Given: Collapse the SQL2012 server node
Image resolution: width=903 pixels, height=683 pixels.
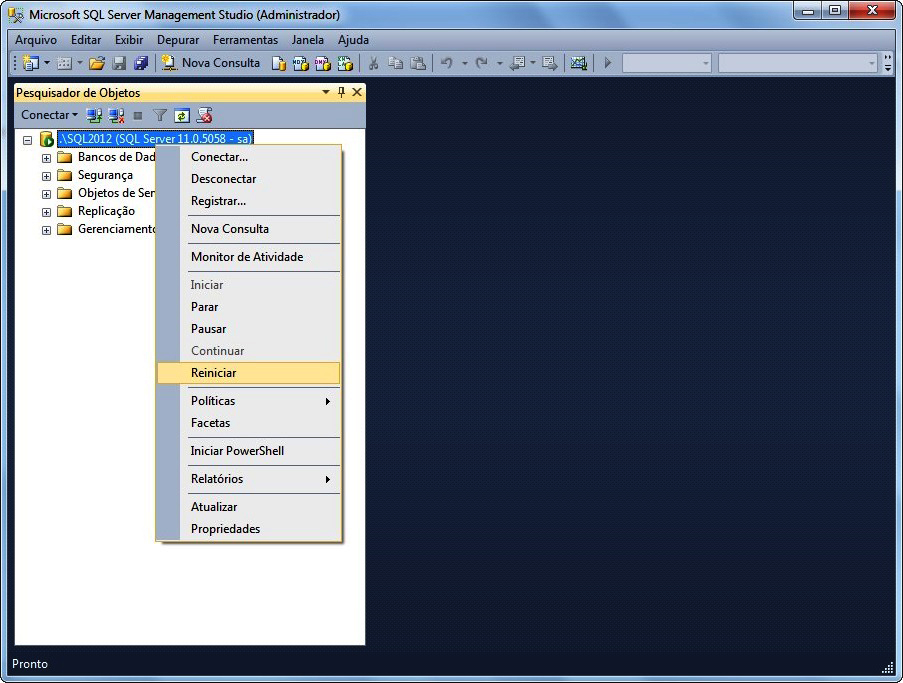Looking at the screenshot, I should point(28,140).
